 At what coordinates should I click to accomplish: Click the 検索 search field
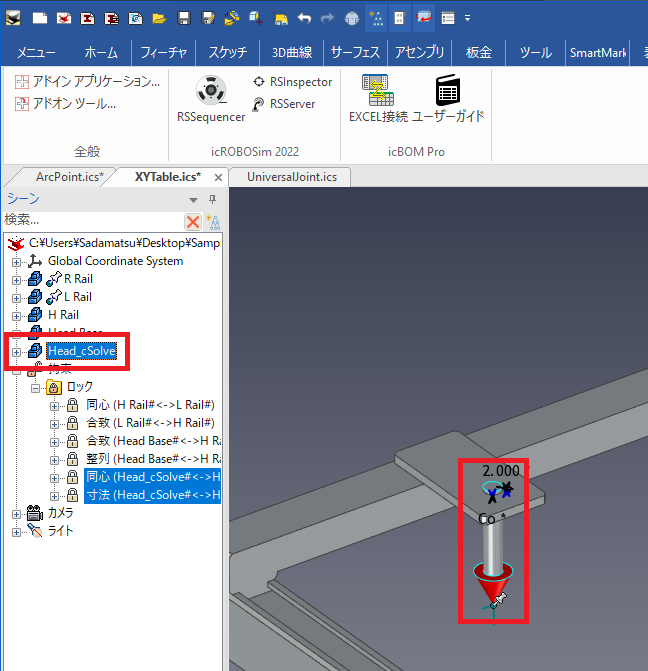pyautogui.click(x=90, y=220)
